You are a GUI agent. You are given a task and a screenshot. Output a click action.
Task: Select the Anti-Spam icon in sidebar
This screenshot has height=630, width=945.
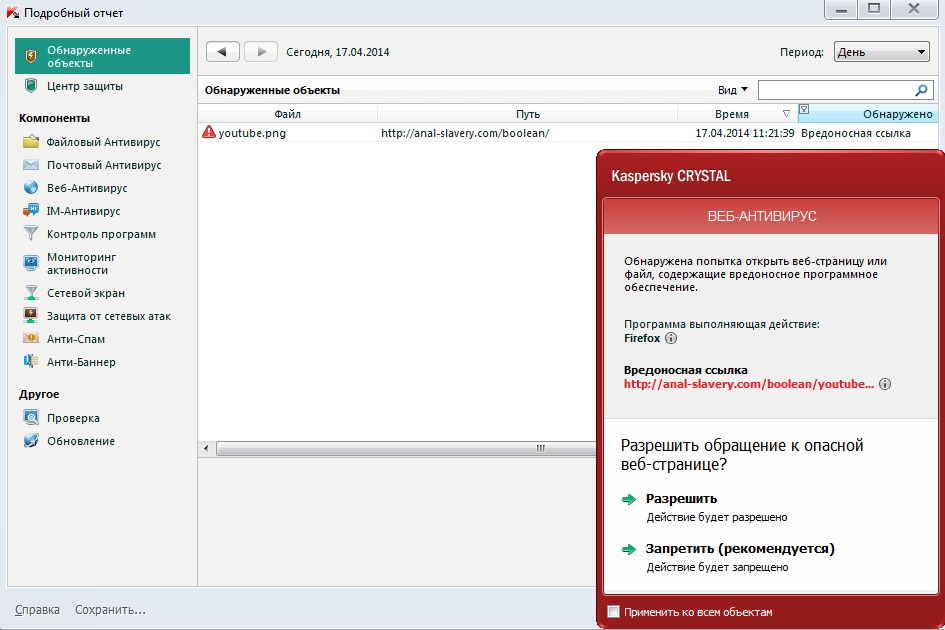click(30, 339)
